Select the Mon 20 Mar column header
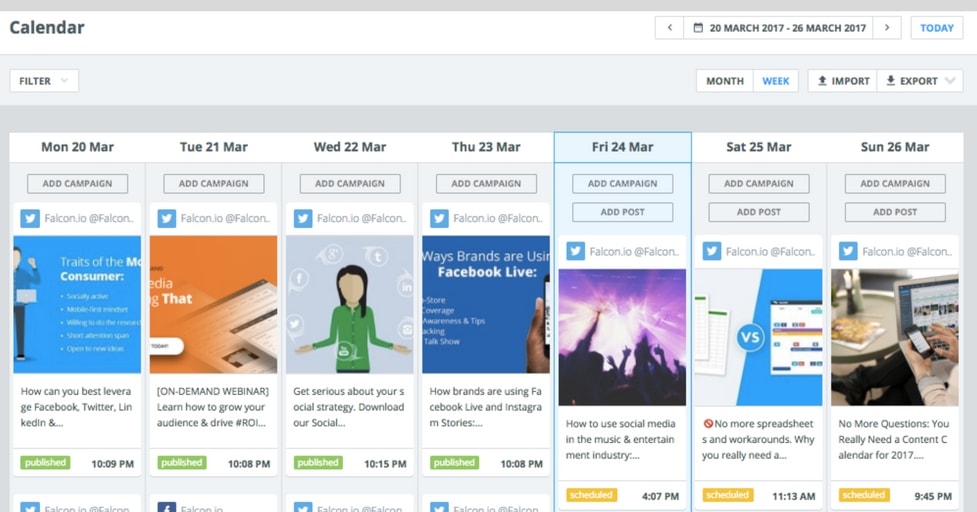The width and height of the screenshot is (977, 512). click(77, 147)
